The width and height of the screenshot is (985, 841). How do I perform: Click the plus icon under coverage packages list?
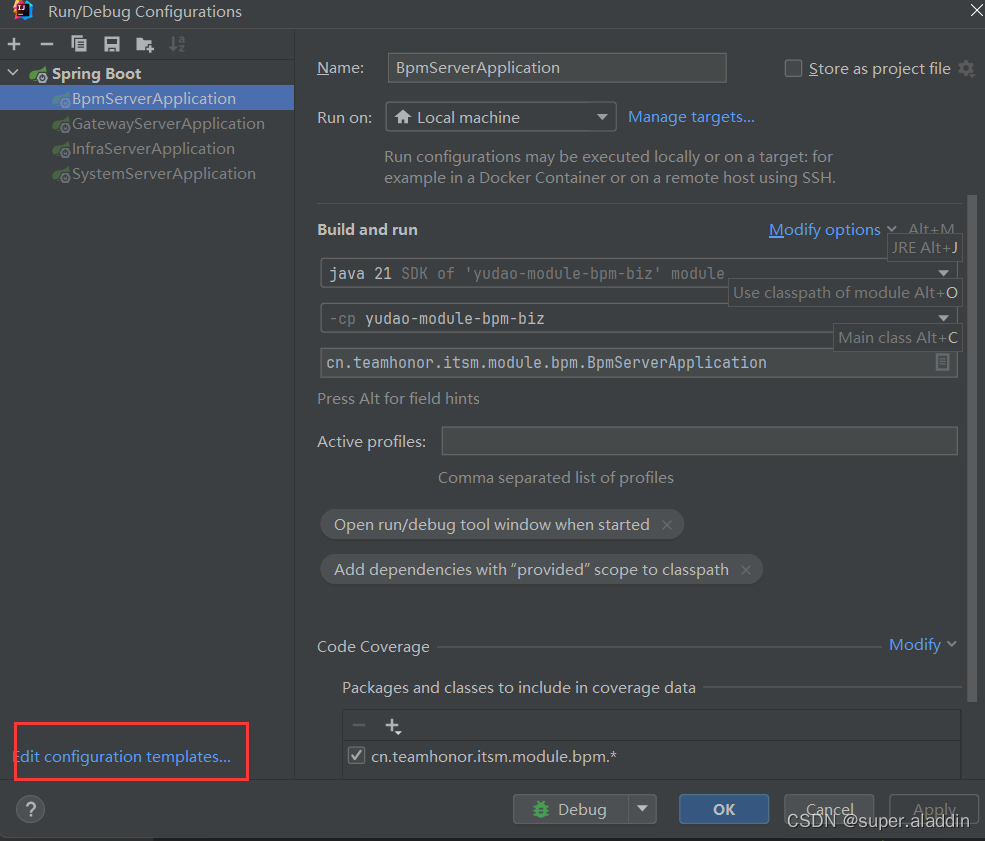393,726
